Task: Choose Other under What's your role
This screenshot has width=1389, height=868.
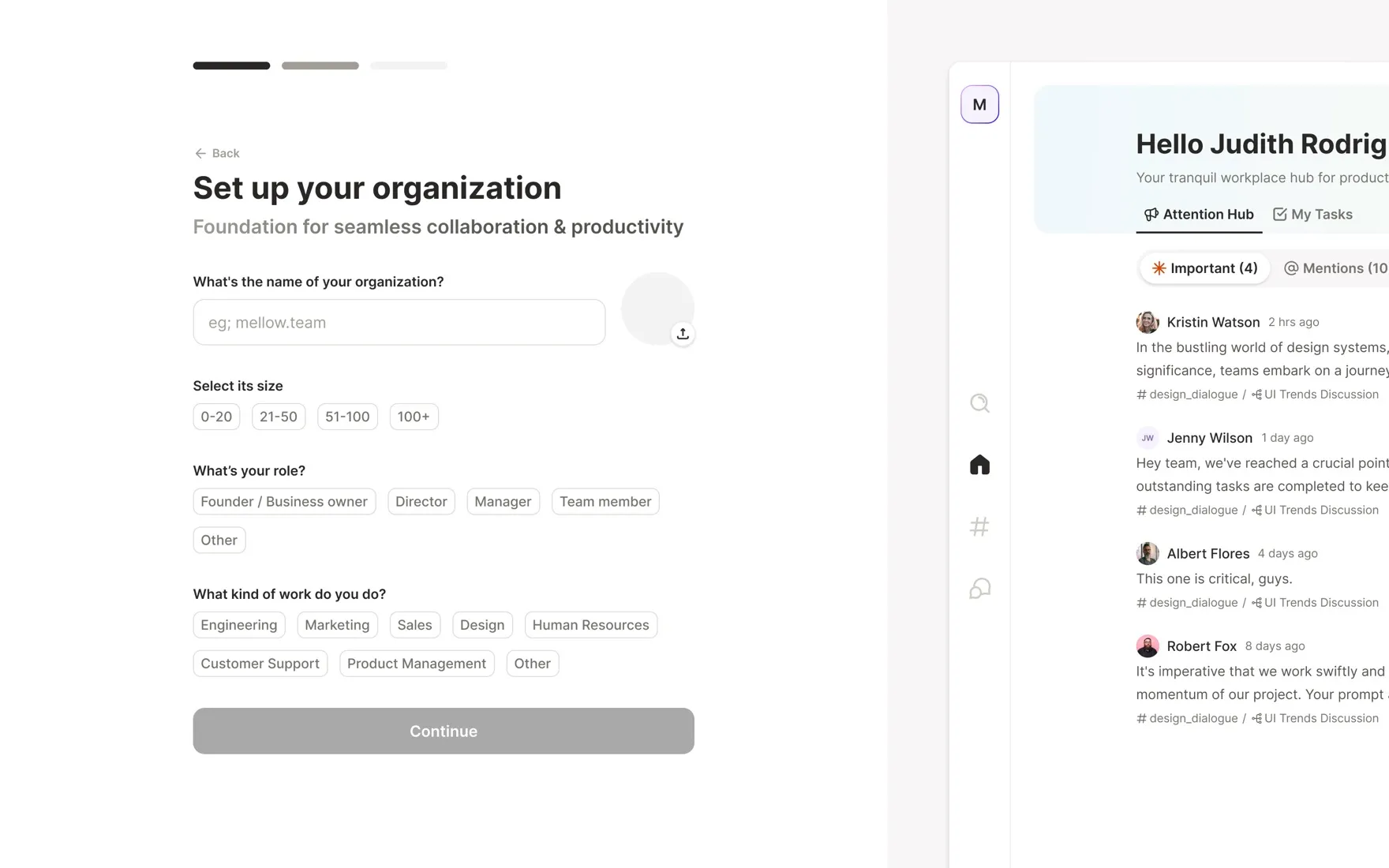Action: coord(219,541)
